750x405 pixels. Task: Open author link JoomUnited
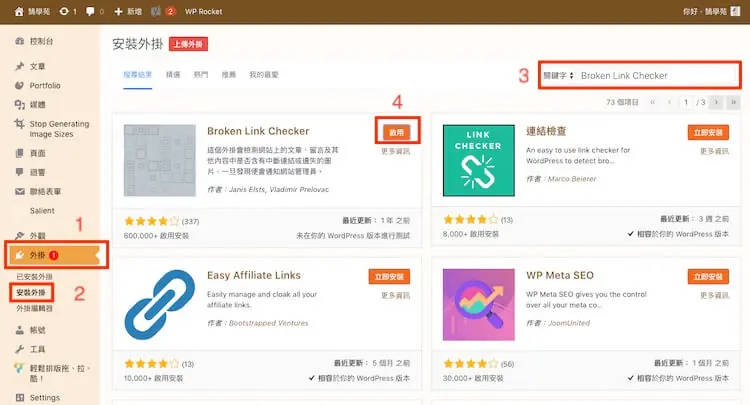[x=569, y=323]
